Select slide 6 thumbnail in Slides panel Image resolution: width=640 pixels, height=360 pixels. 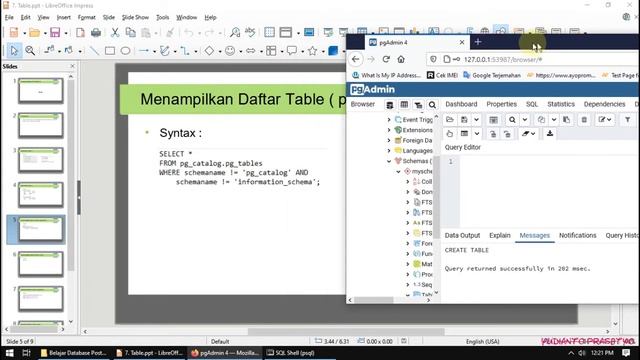40,264
